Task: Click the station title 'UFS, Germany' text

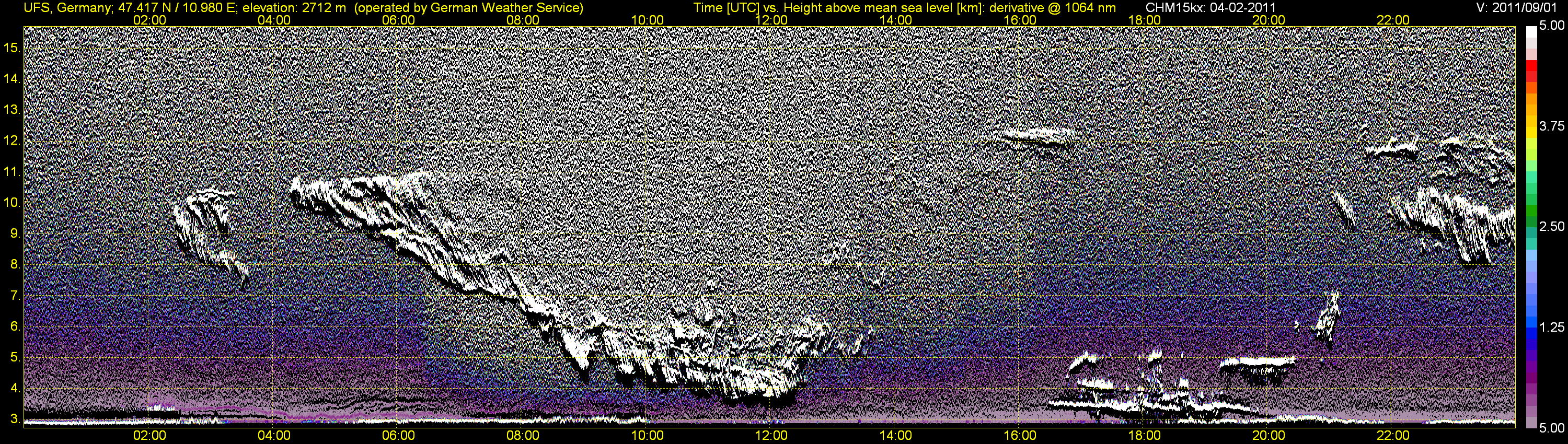Action: coord(66,8)
